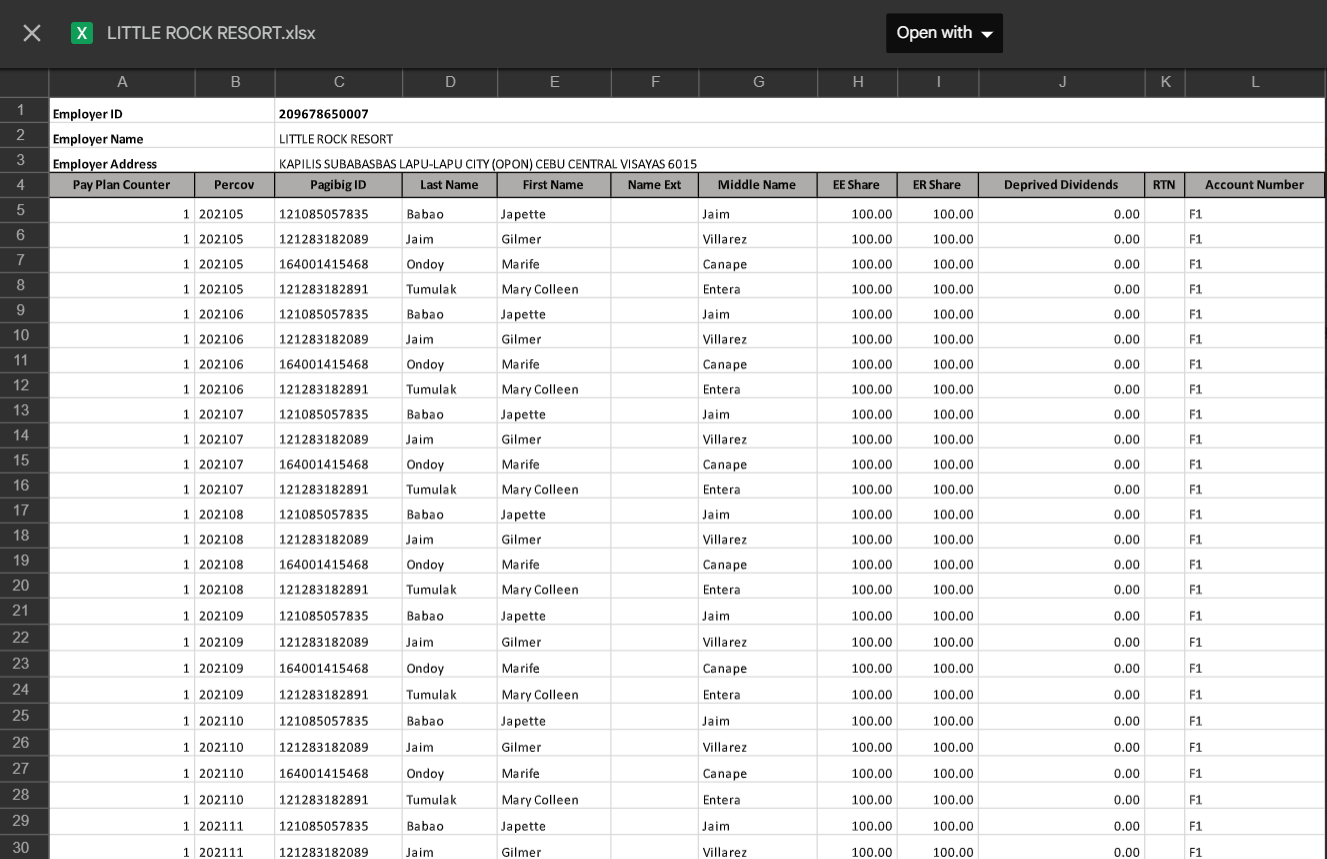Select column header L
1327x859 pixels.
click(x=1255, y=82)
